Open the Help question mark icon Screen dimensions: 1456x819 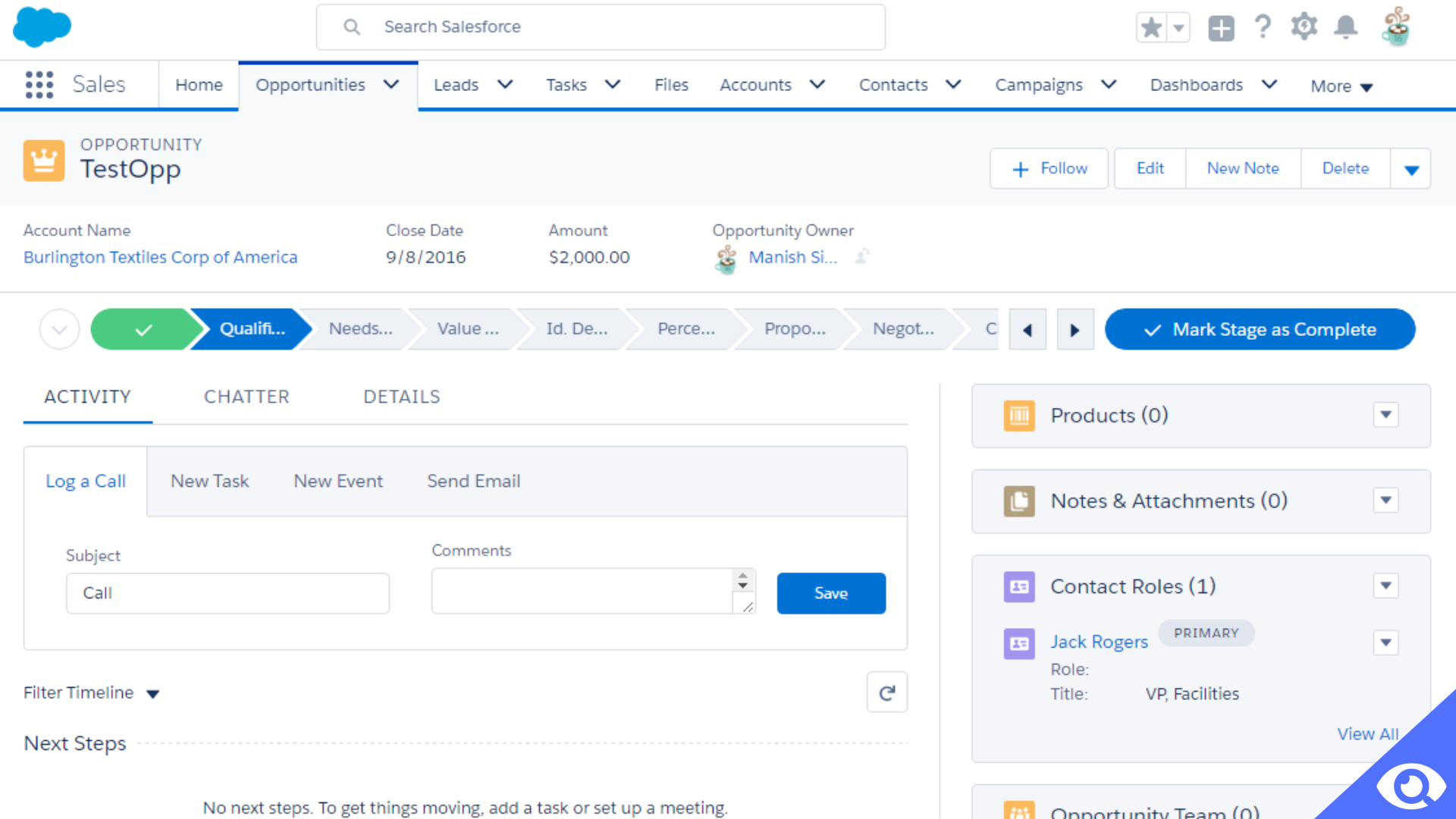tap(1263, 27)
